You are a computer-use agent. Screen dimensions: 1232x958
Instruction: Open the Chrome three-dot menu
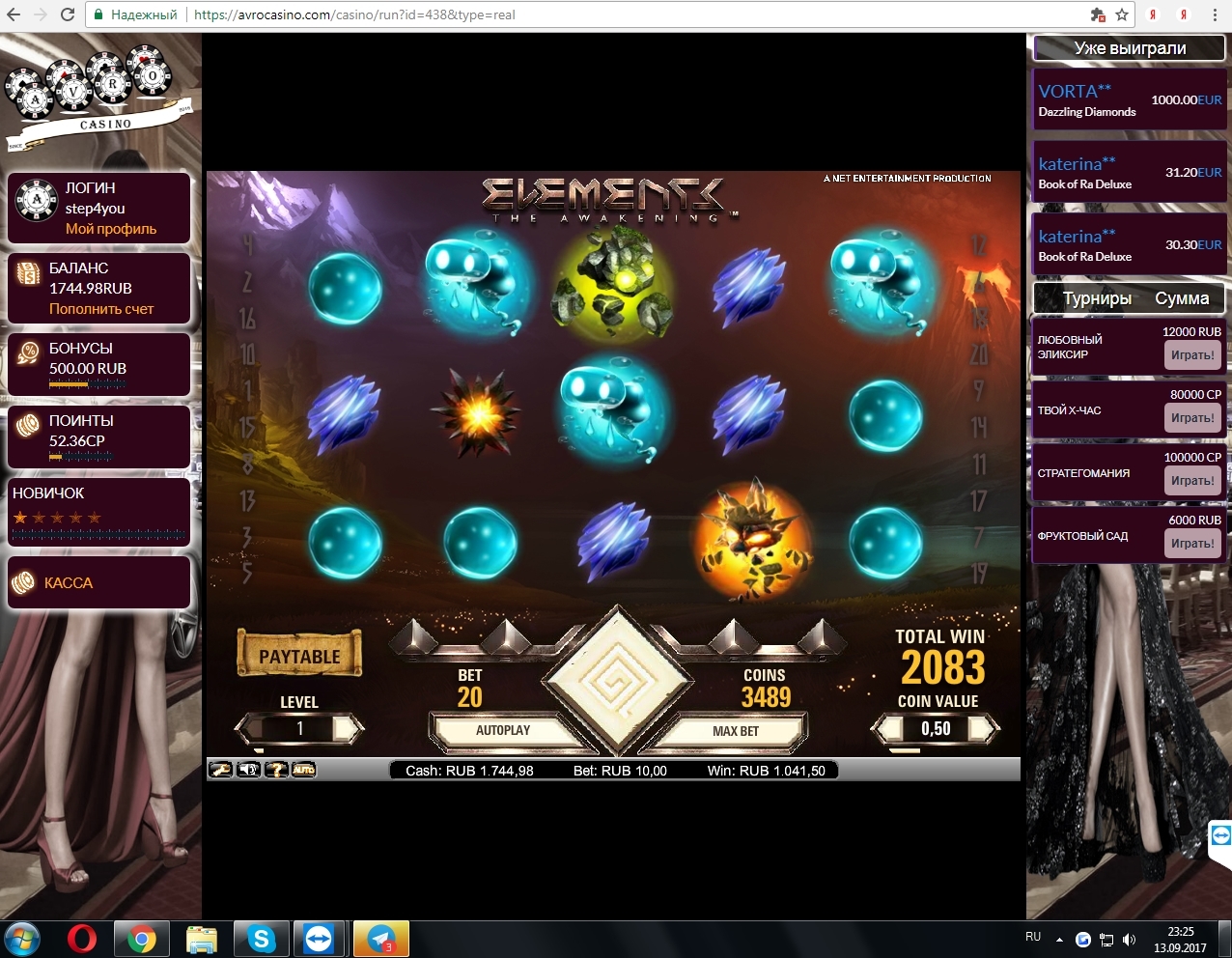[1215, 14]
